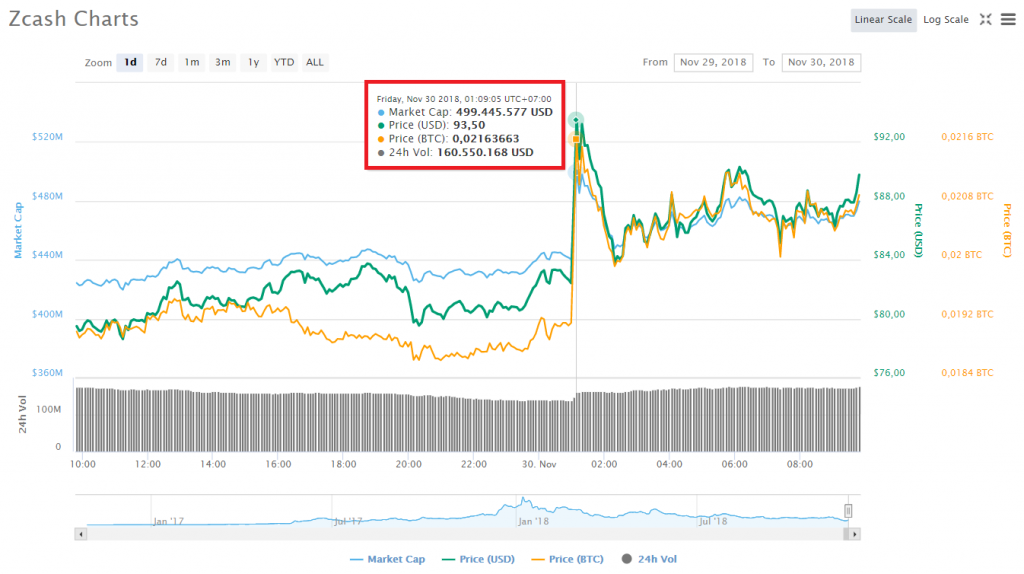Screen dimensions: 1024x574
Task: Click the vertical Price (USD) axis title
Action: tap(918, 231)
